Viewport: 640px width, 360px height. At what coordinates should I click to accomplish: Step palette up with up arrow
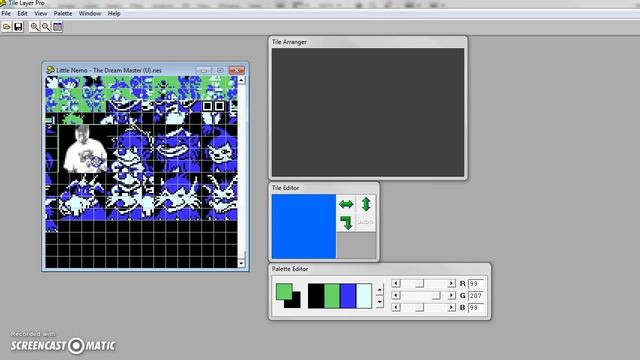pyautogui.click(x=380, y=290)
